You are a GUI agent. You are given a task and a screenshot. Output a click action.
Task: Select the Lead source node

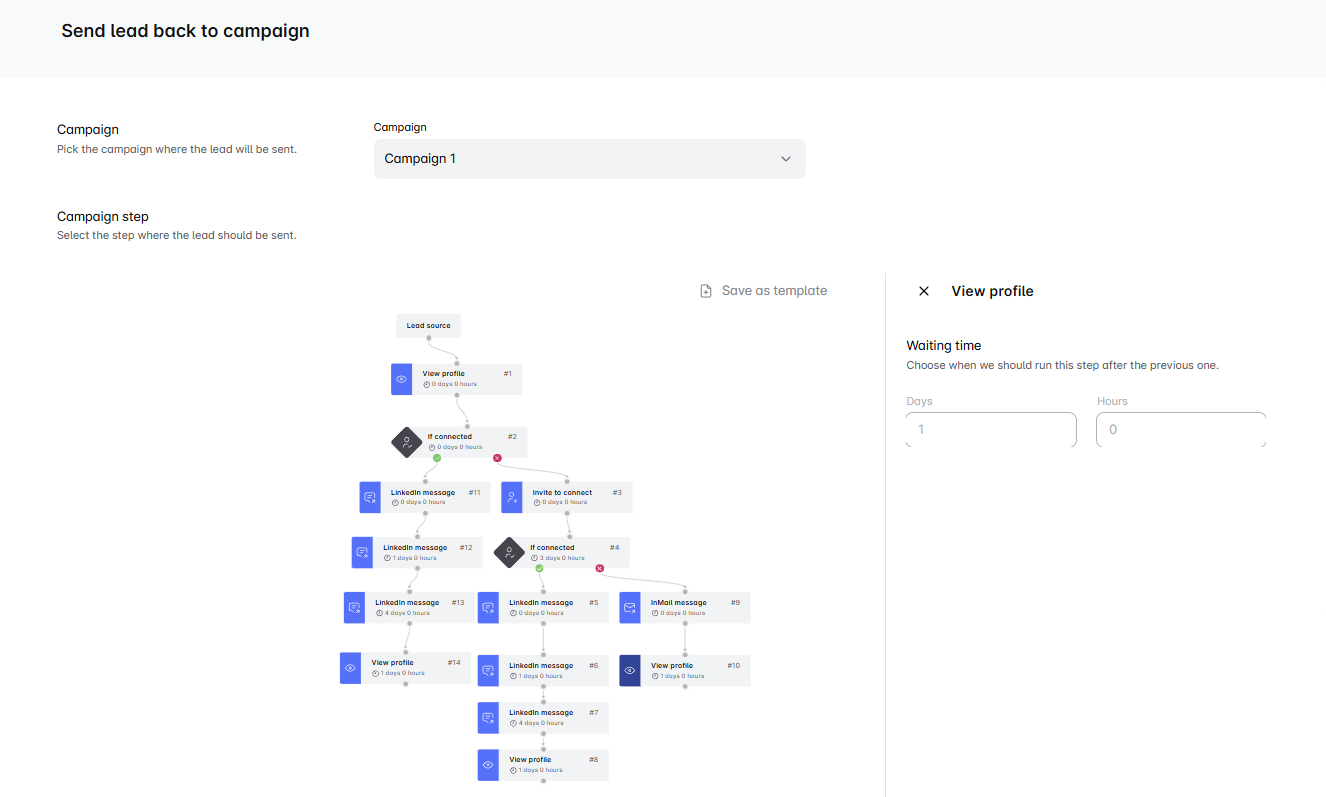tap(428, 326)
